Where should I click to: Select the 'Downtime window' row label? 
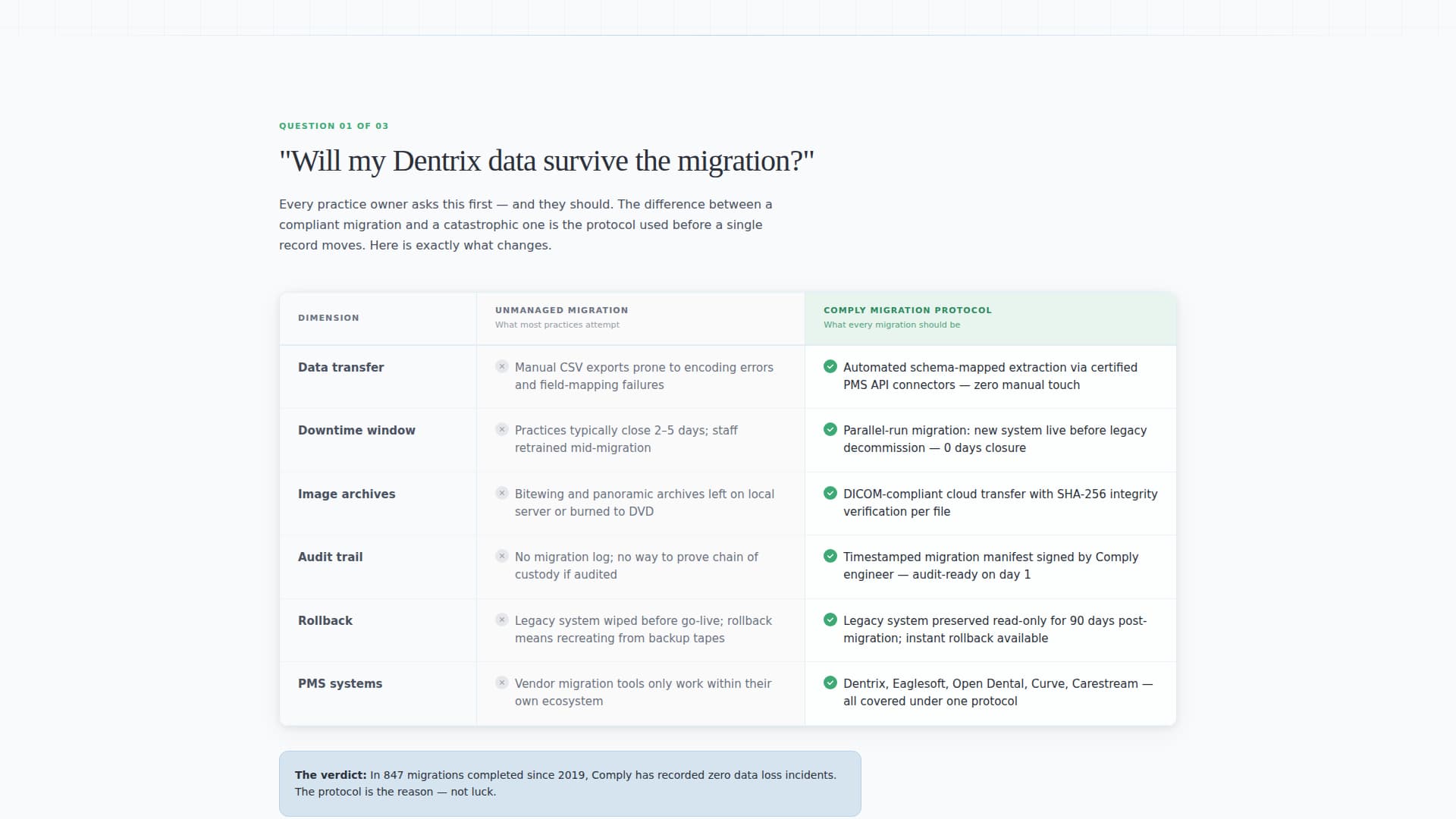356,430
